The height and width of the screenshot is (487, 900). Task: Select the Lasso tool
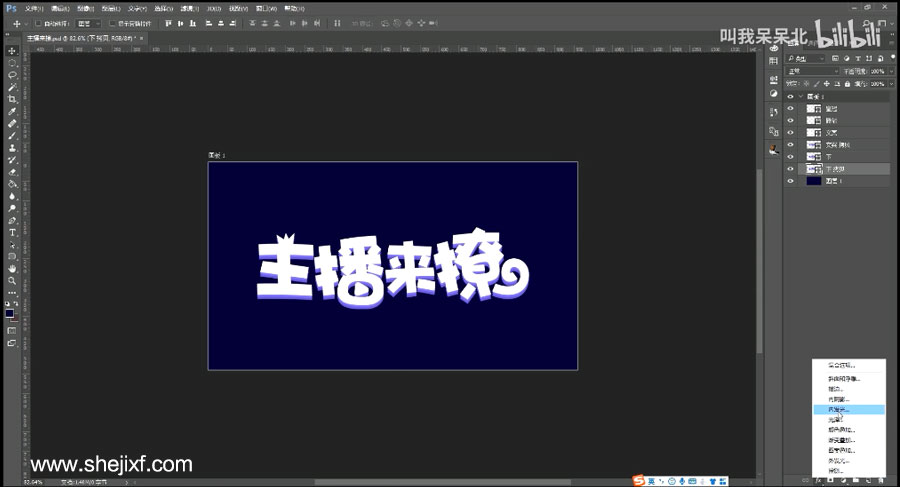point(12,75)
